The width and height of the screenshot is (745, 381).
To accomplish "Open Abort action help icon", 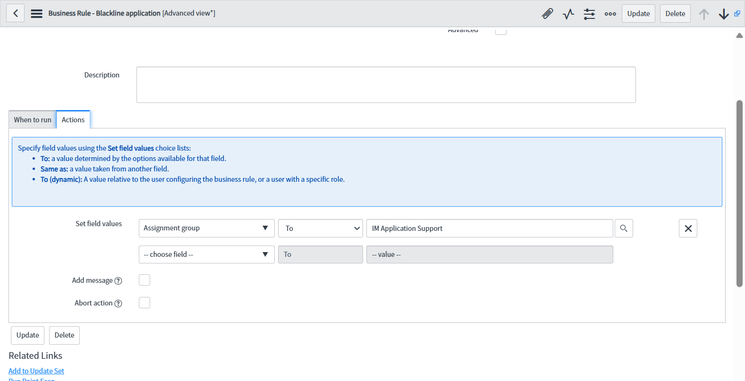I will (x=118, y=304).
